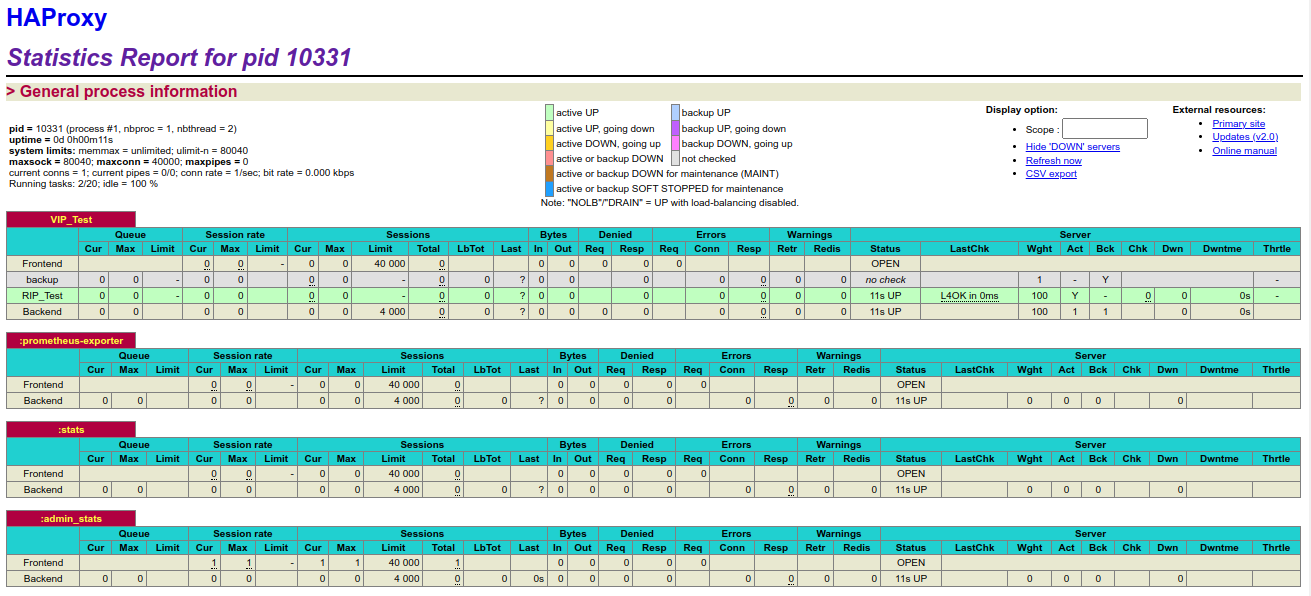Open the Updates (v2.0) link
1311x596 pixels.
[x=1245, y=137]
